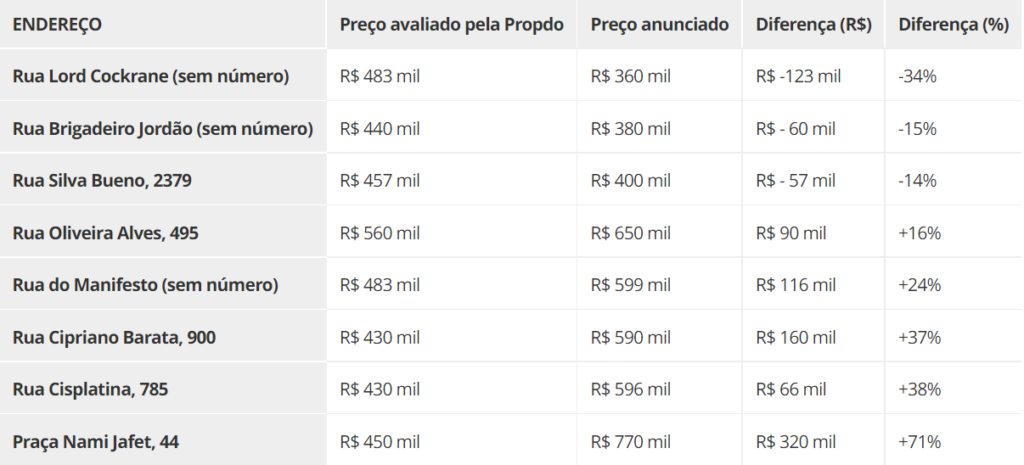Click the +16% difference cell
Viewport: 1024px width, 465px height.
click(954, 232)
